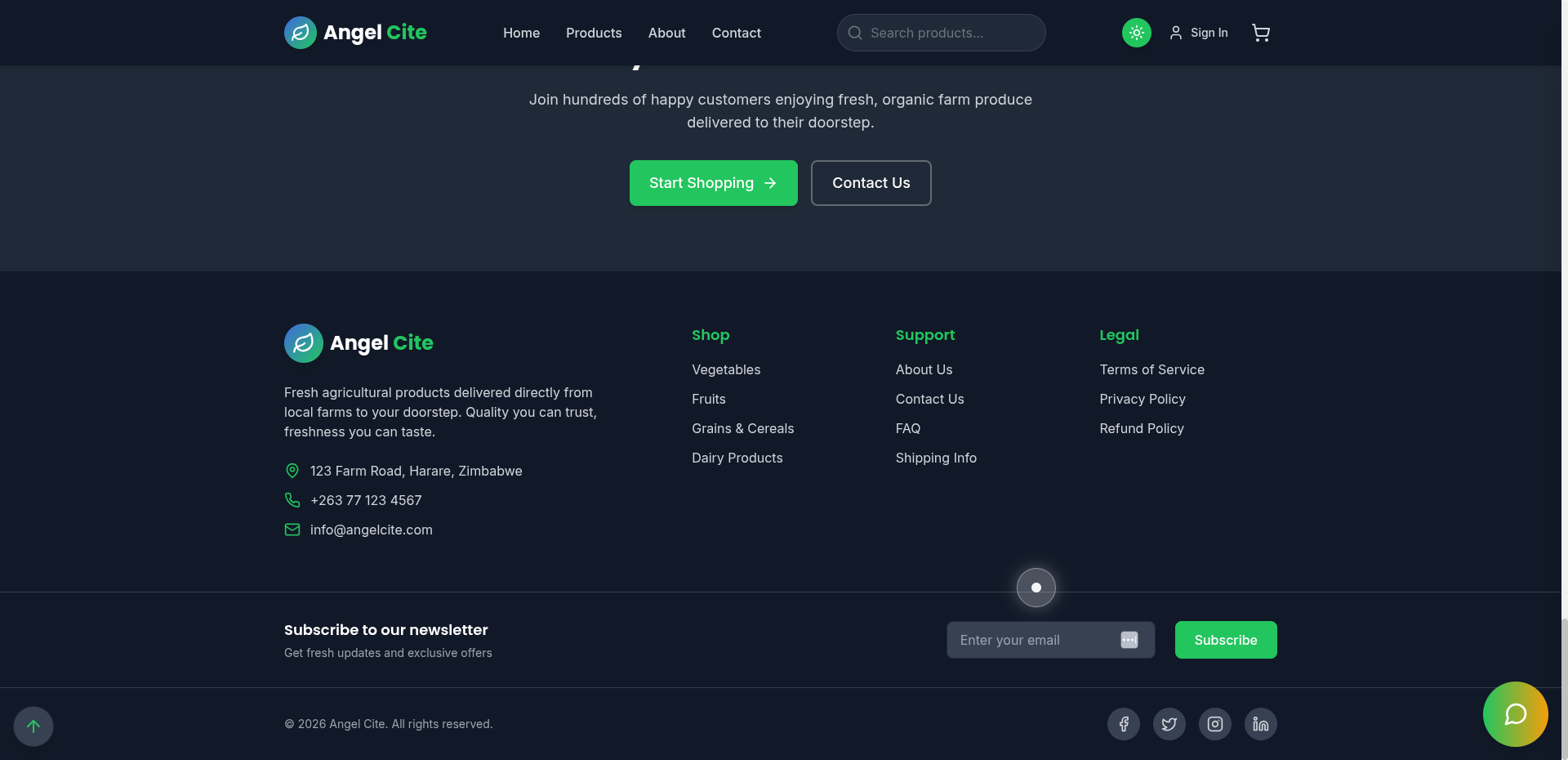Toggle the light/dark theme sun button
This screenshot has height=760, width=1568.
[1136, 33]
